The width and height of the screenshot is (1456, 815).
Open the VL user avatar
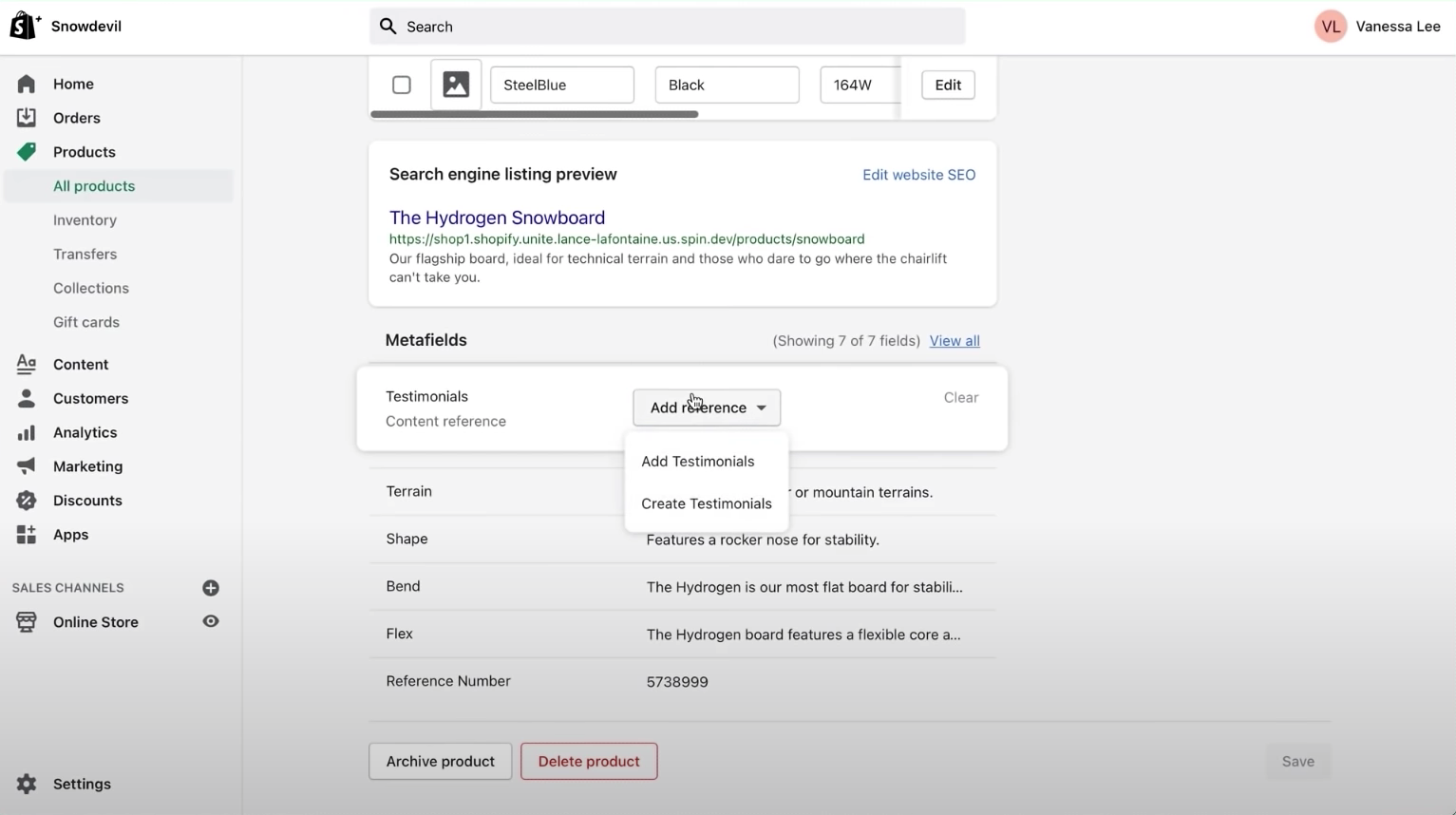coord(1331,27)
